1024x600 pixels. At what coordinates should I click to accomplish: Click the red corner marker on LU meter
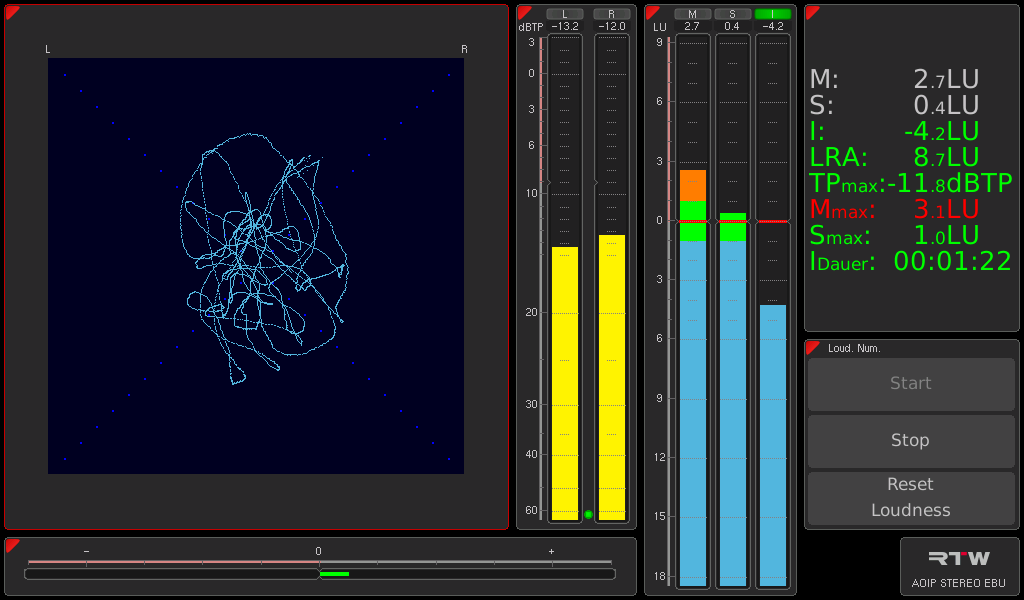coord(652,12)
